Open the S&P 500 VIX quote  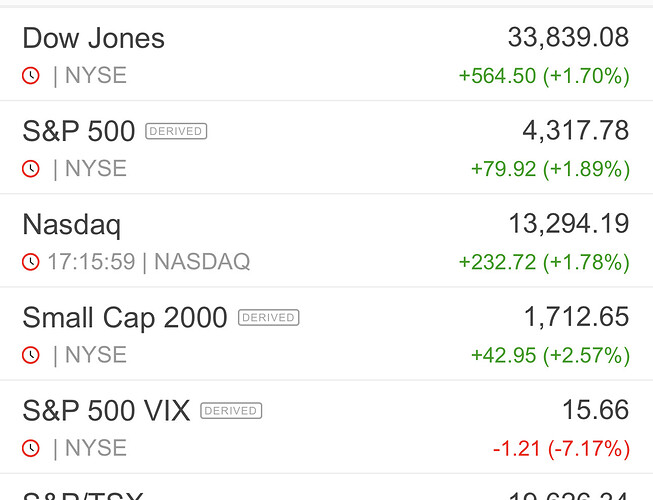click(106, 411)
